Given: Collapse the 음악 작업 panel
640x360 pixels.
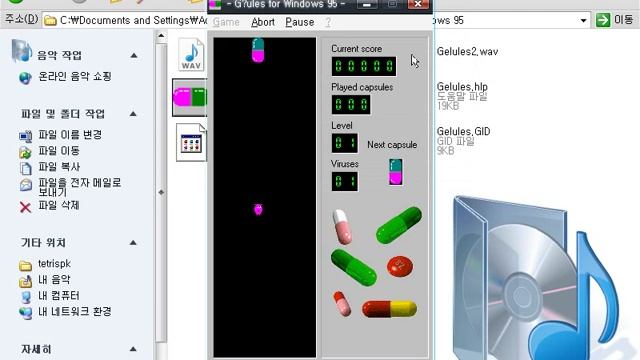Looking at the screenshot, I should click(134, 56).
